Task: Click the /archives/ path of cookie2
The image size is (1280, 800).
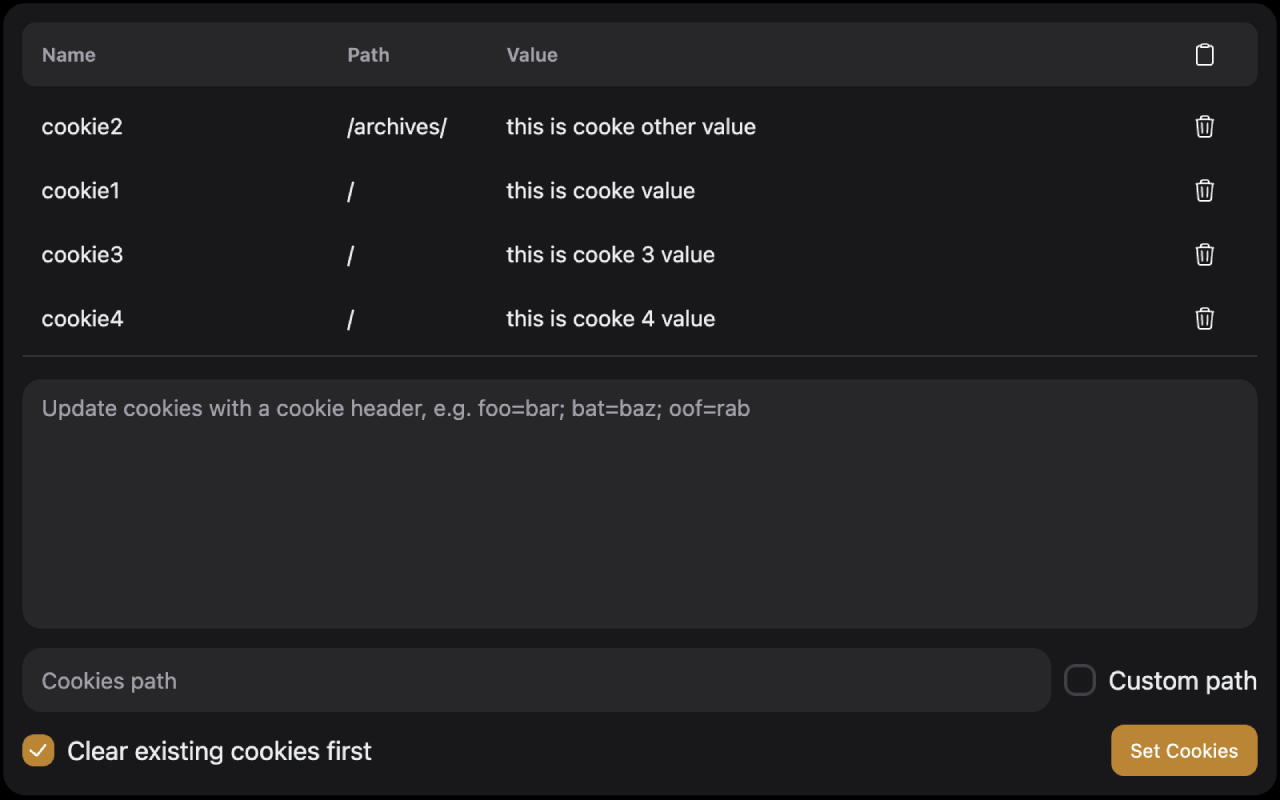Action: (396, 127)
